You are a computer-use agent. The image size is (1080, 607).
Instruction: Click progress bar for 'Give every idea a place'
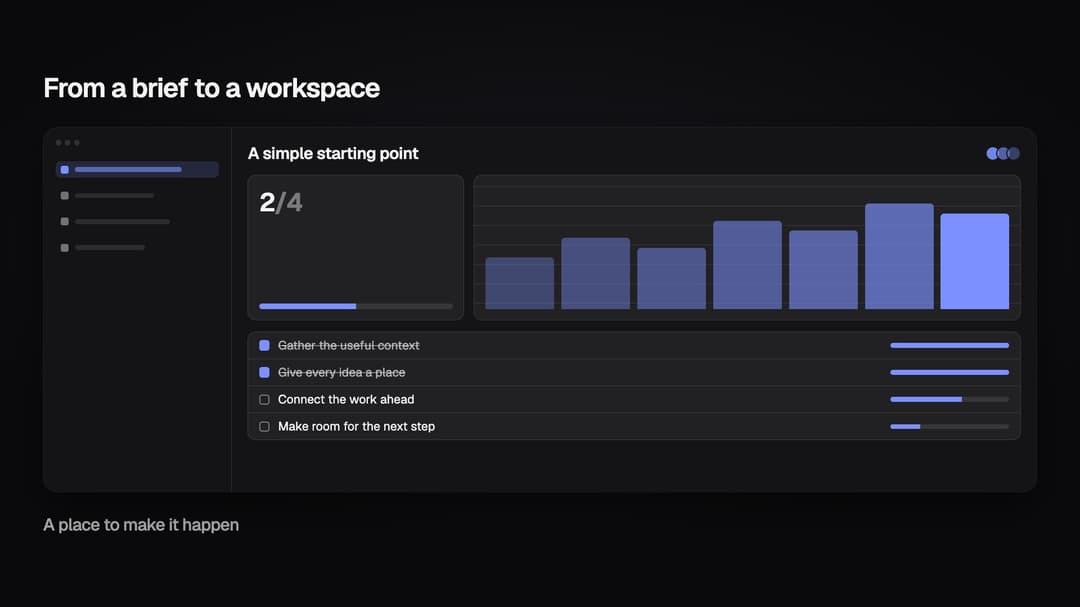point(949,372)
